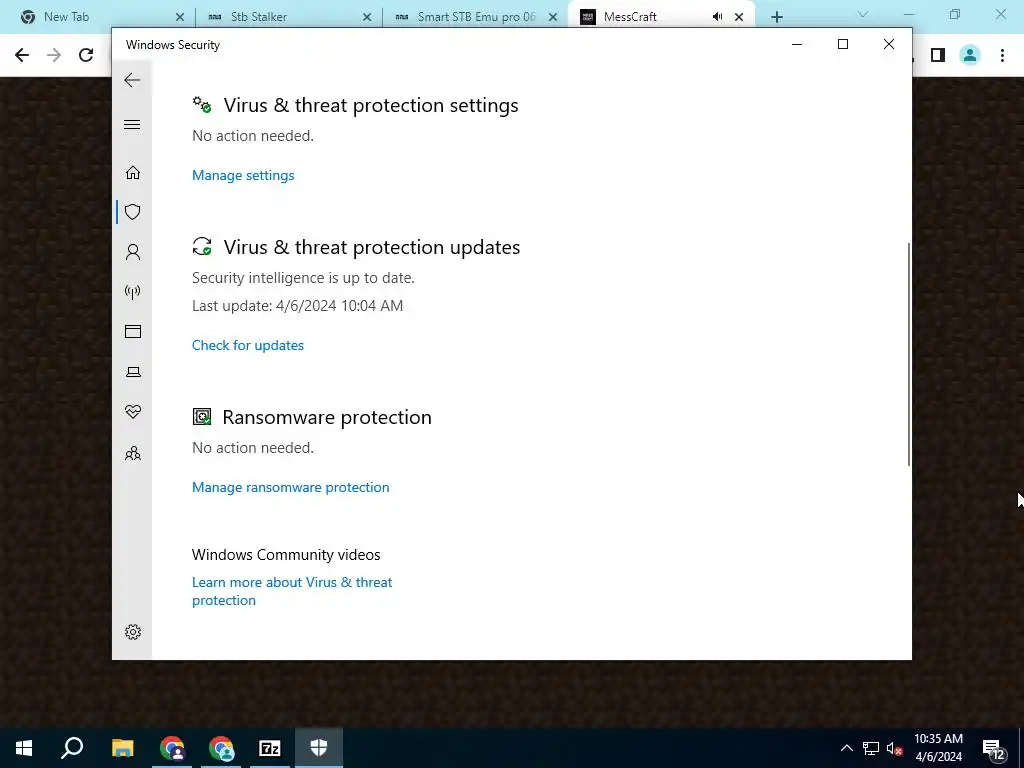Close the Stb Stalker tab

[x=367, y=17]
